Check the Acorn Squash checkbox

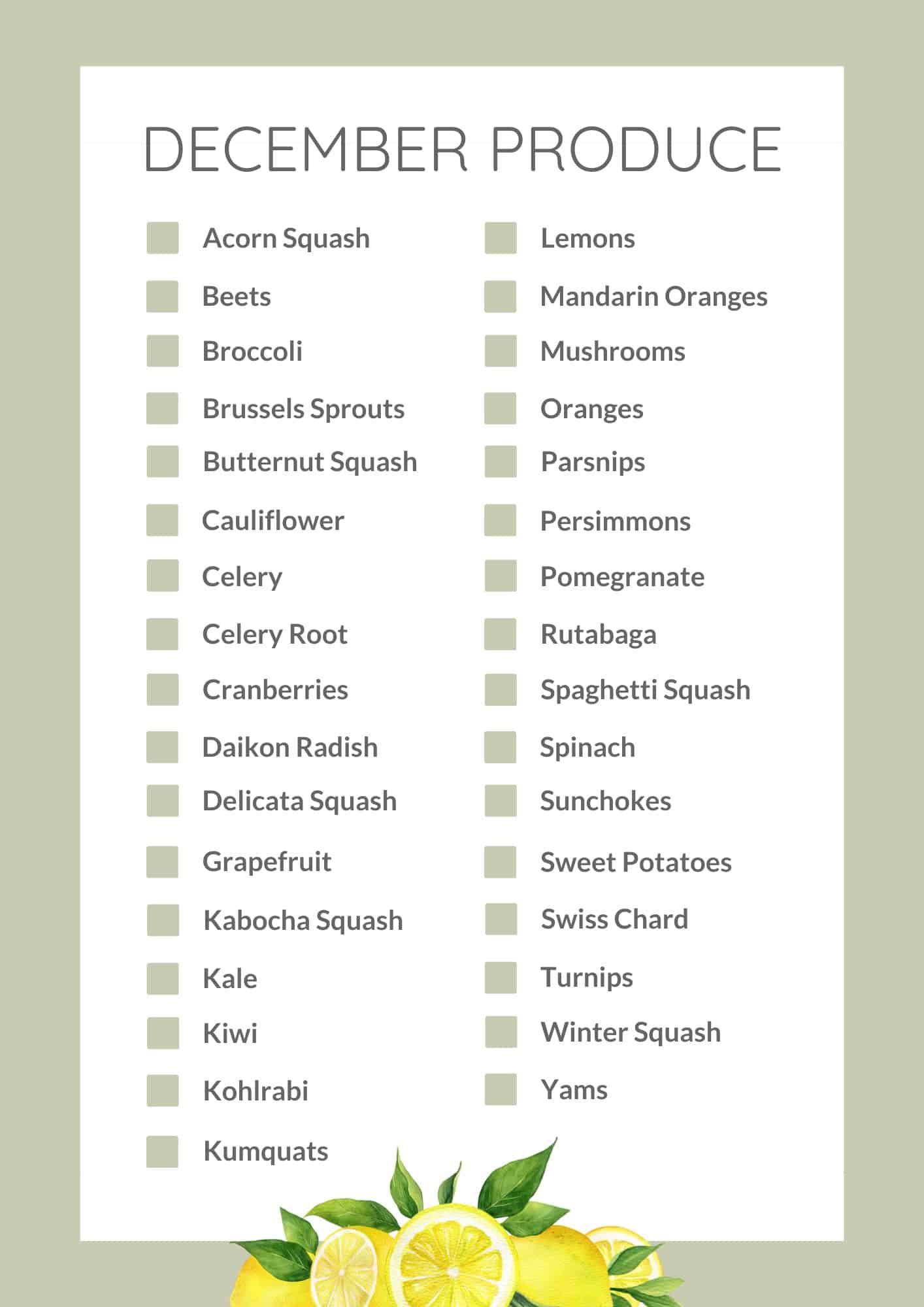pyautogui.click(x=163, y=238)
